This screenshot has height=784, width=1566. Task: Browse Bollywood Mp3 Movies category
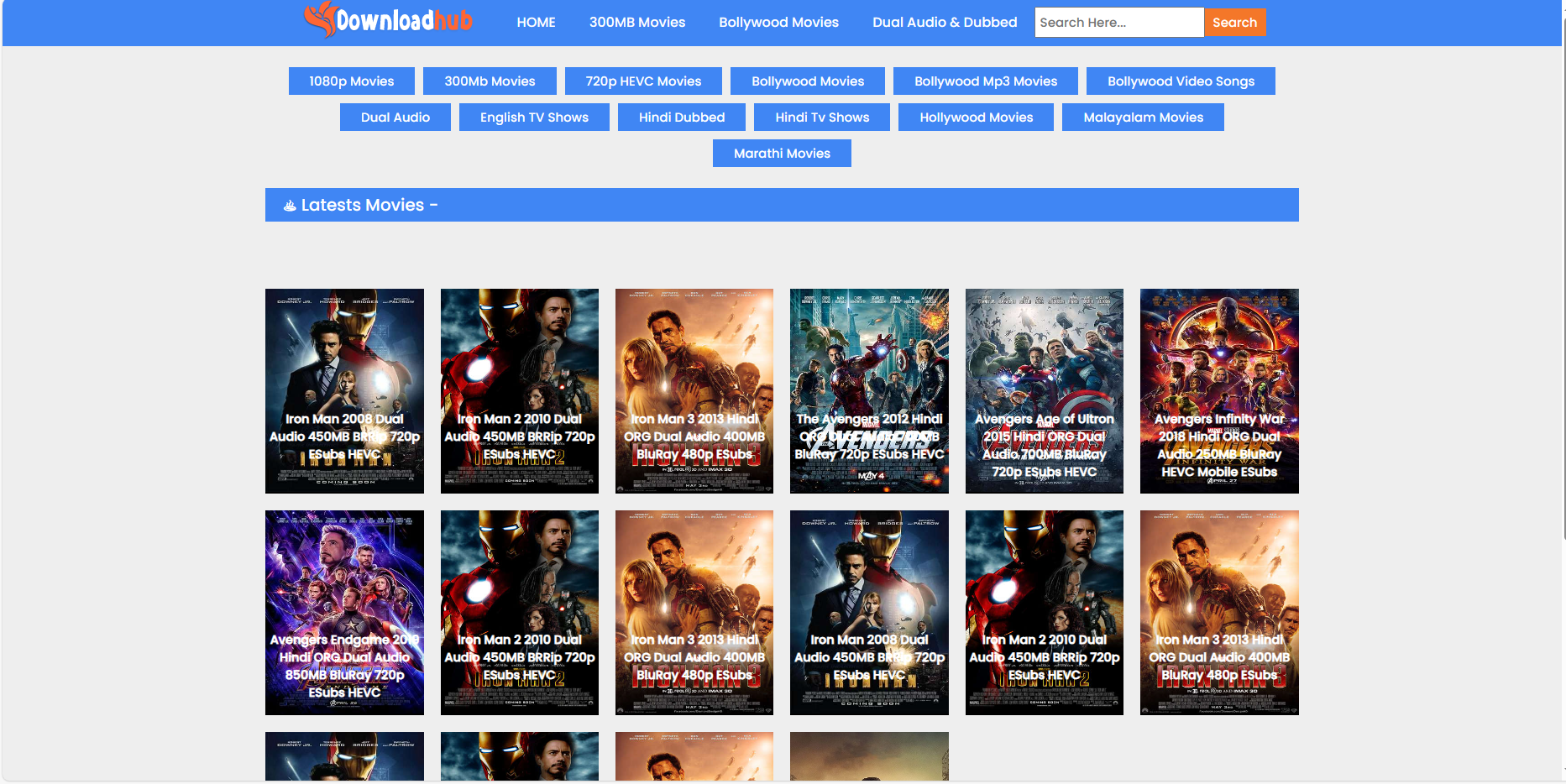(985, 81)
